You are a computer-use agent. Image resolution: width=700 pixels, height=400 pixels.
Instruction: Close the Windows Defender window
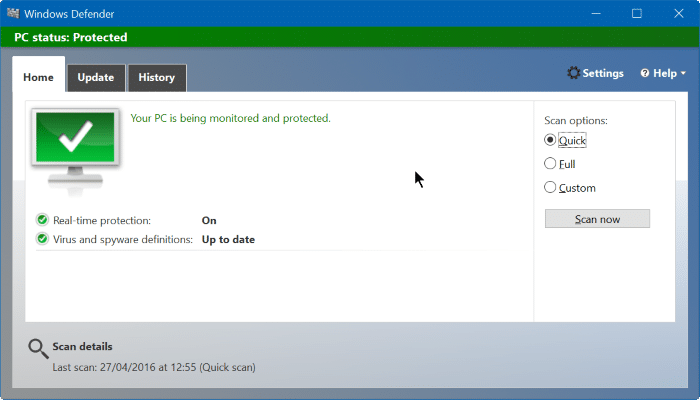point(679,13)
